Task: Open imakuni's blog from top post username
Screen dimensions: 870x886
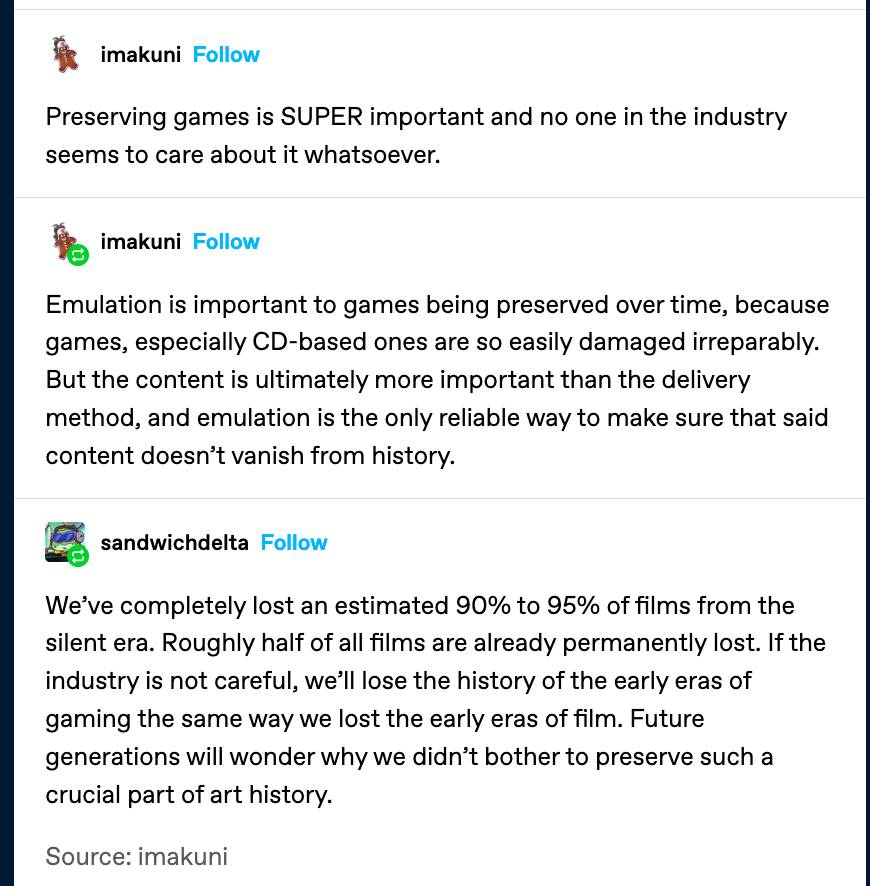Action: tap(140, 54)
